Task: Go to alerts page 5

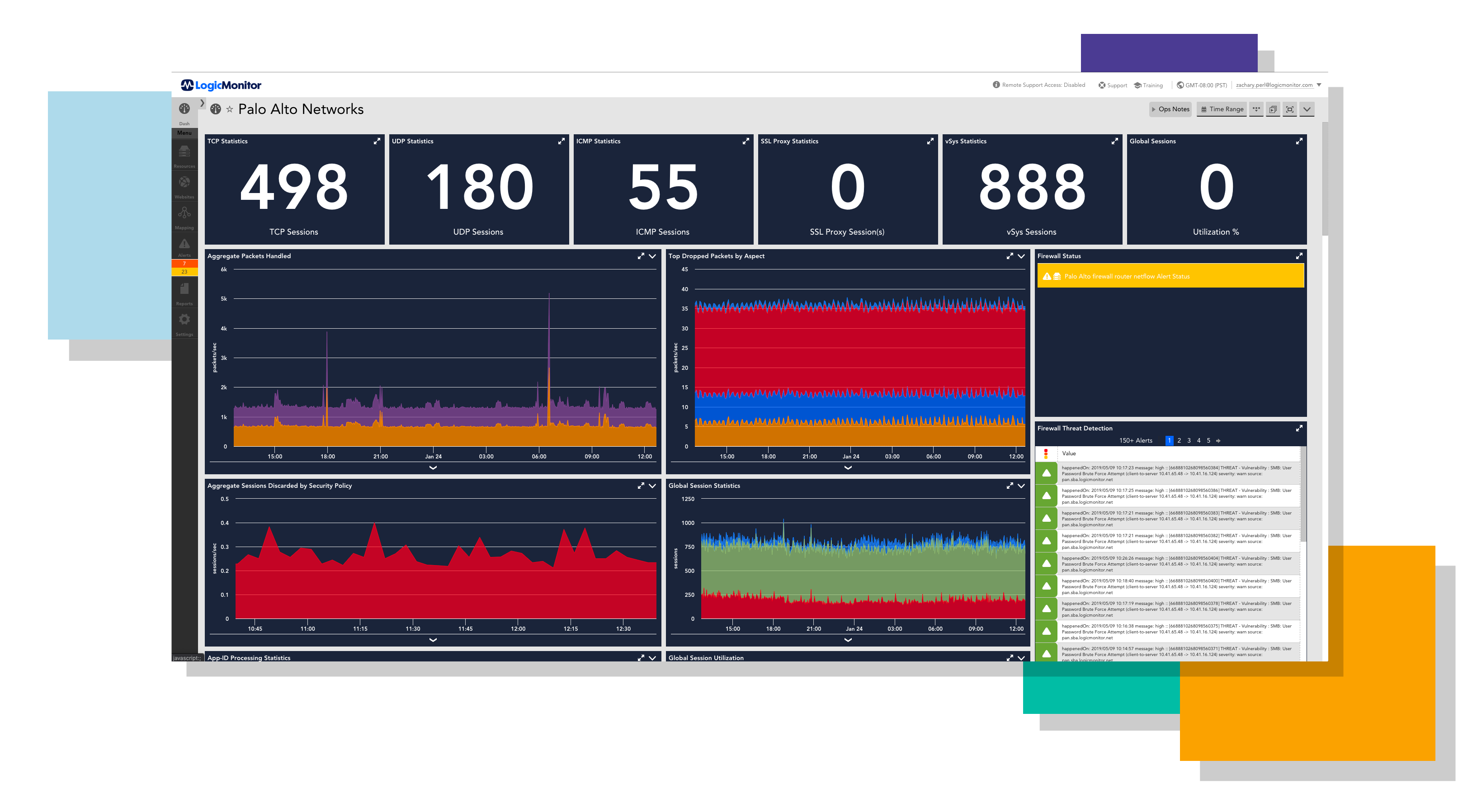Action: 1208,440
